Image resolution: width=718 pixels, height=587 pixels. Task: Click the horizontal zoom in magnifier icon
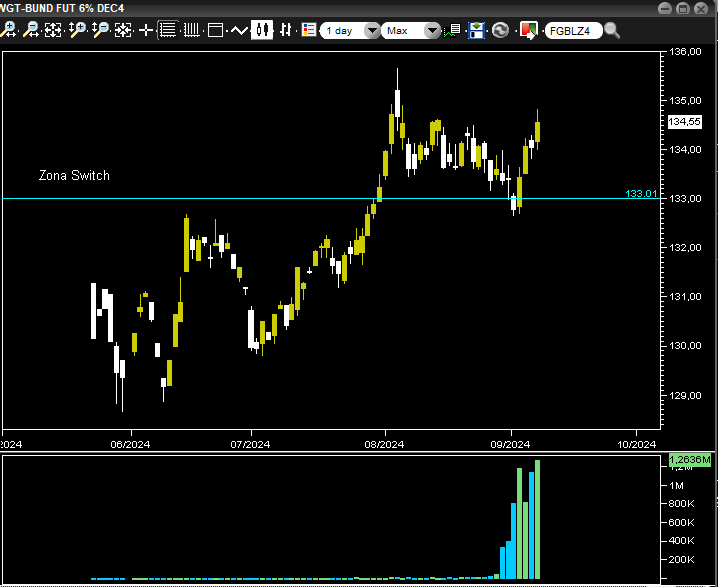(9, 30)
